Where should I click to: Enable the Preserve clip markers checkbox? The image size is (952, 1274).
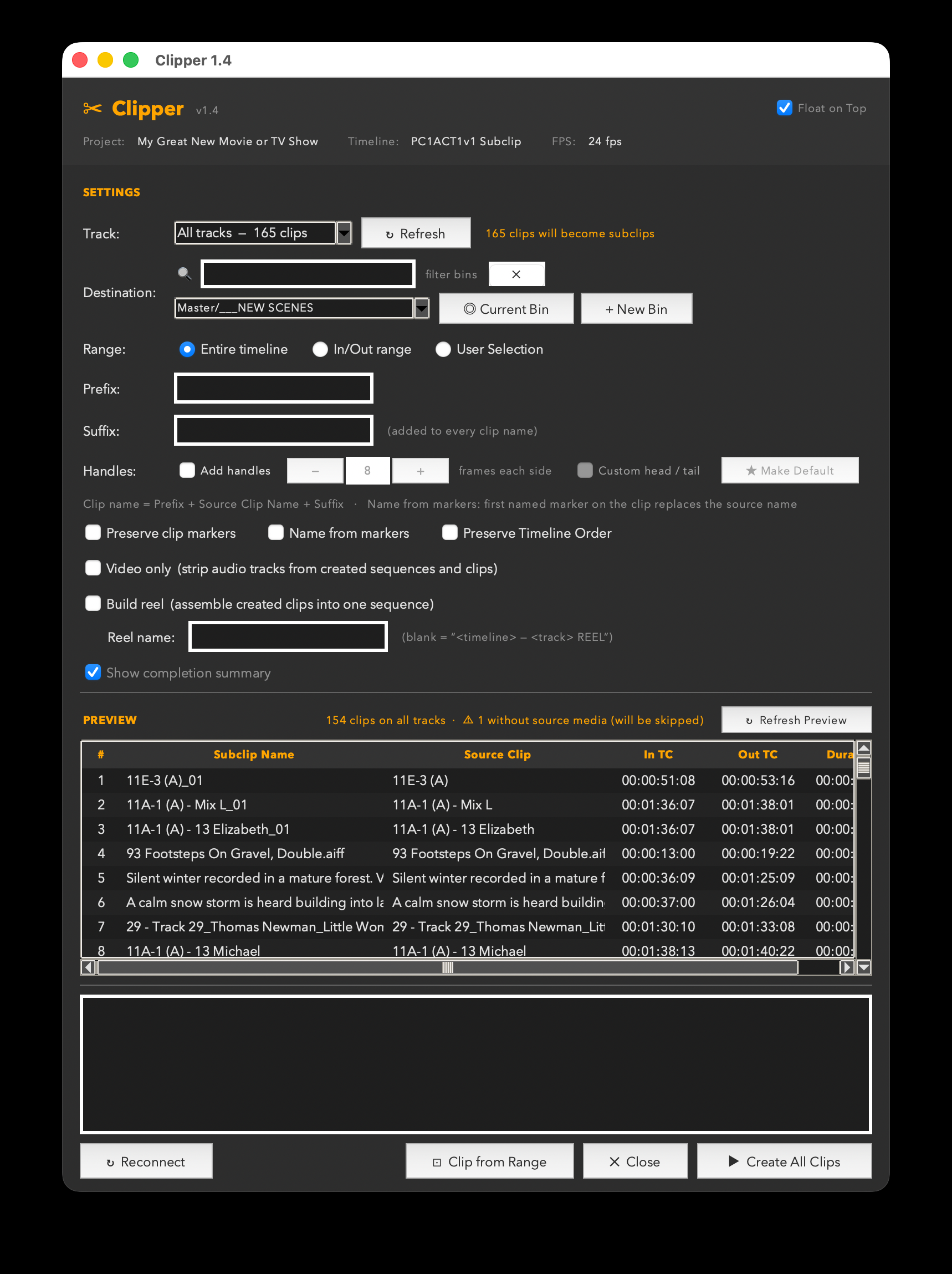93,533
